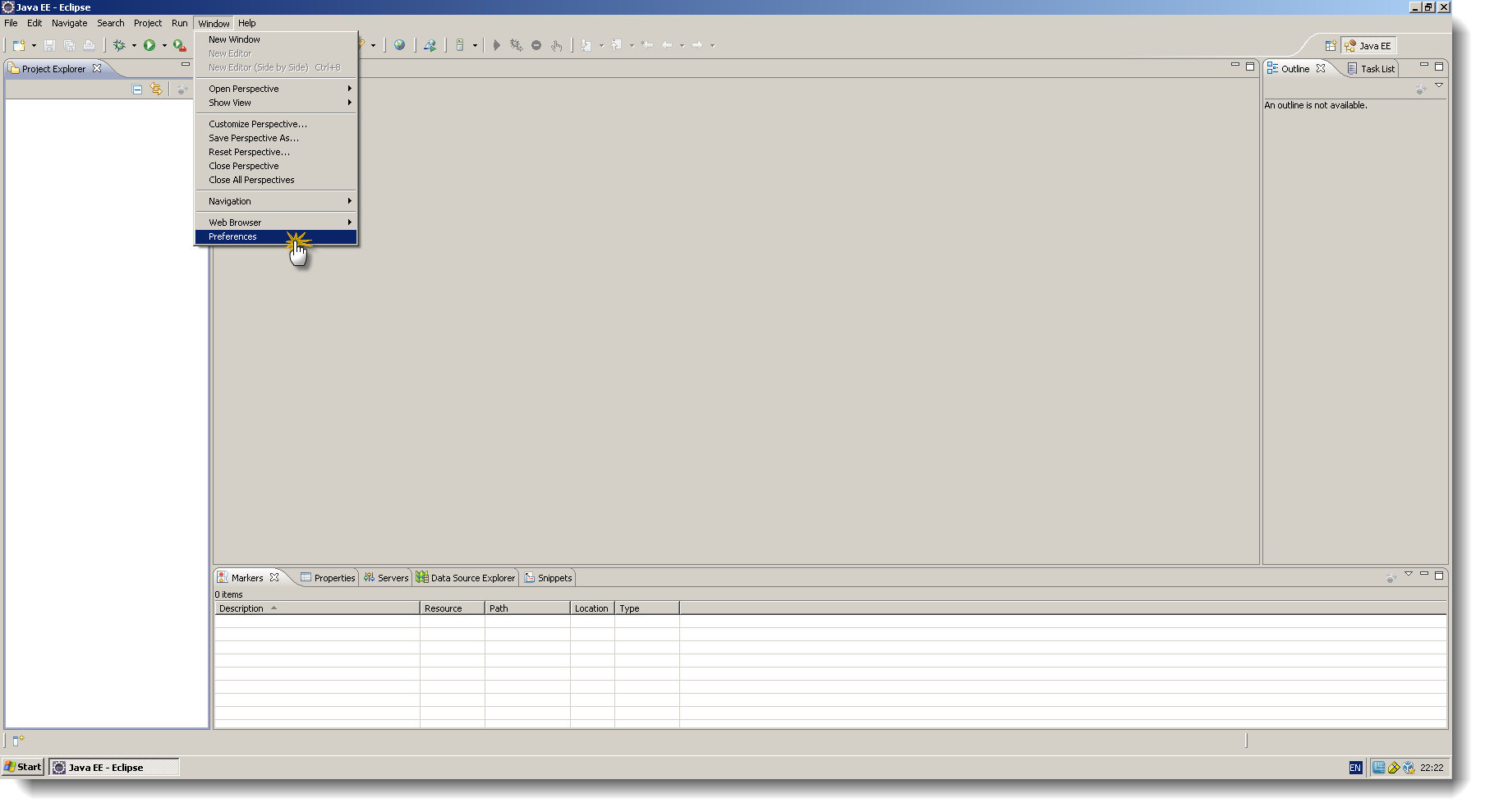This screenshot has width=1485, height=812.
Task: Toggle Link with Editor in Project Explorer
Action: tap(156, 89)
